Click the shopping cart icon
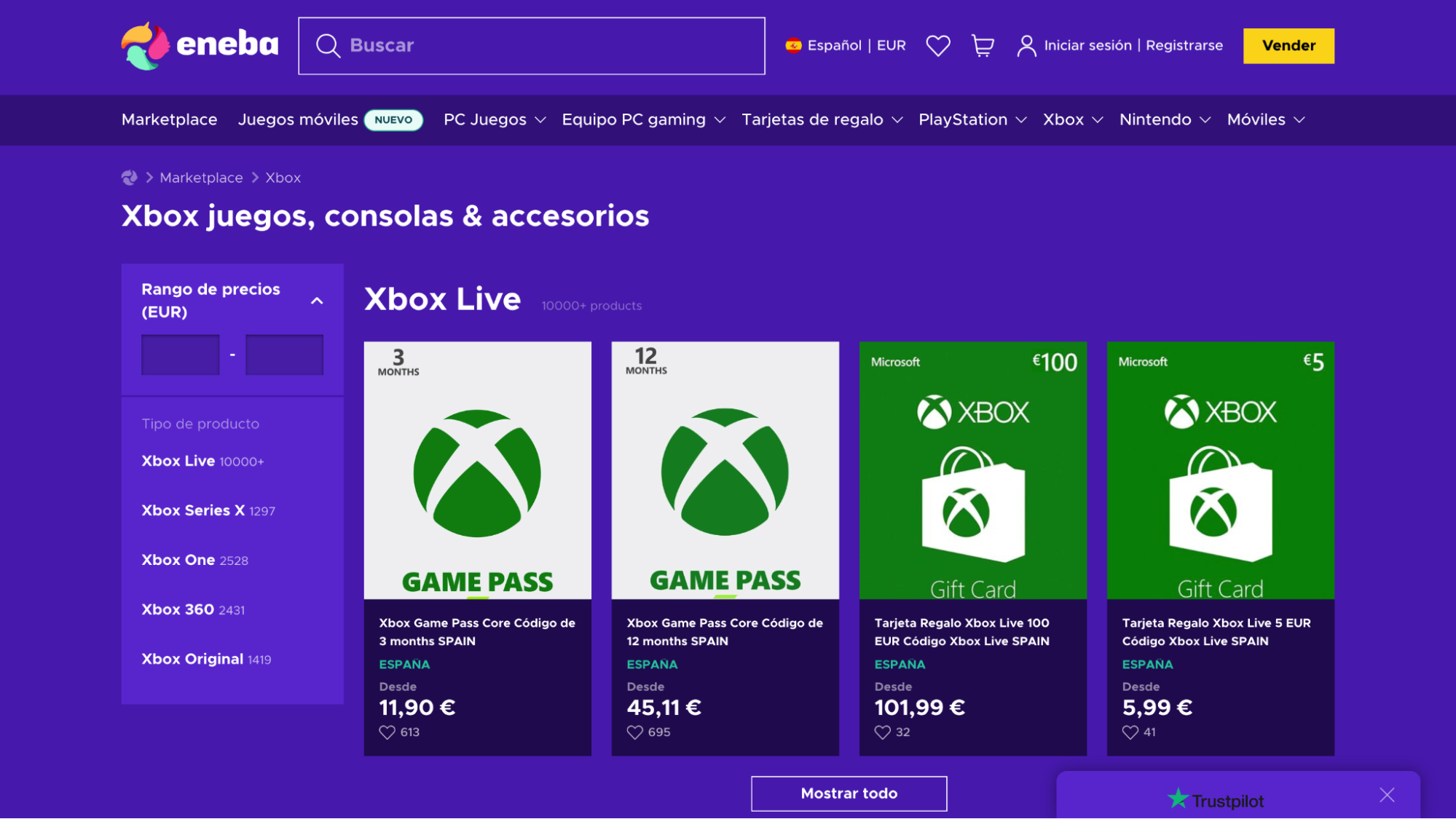1456x819 pixels. click(982, 45)
